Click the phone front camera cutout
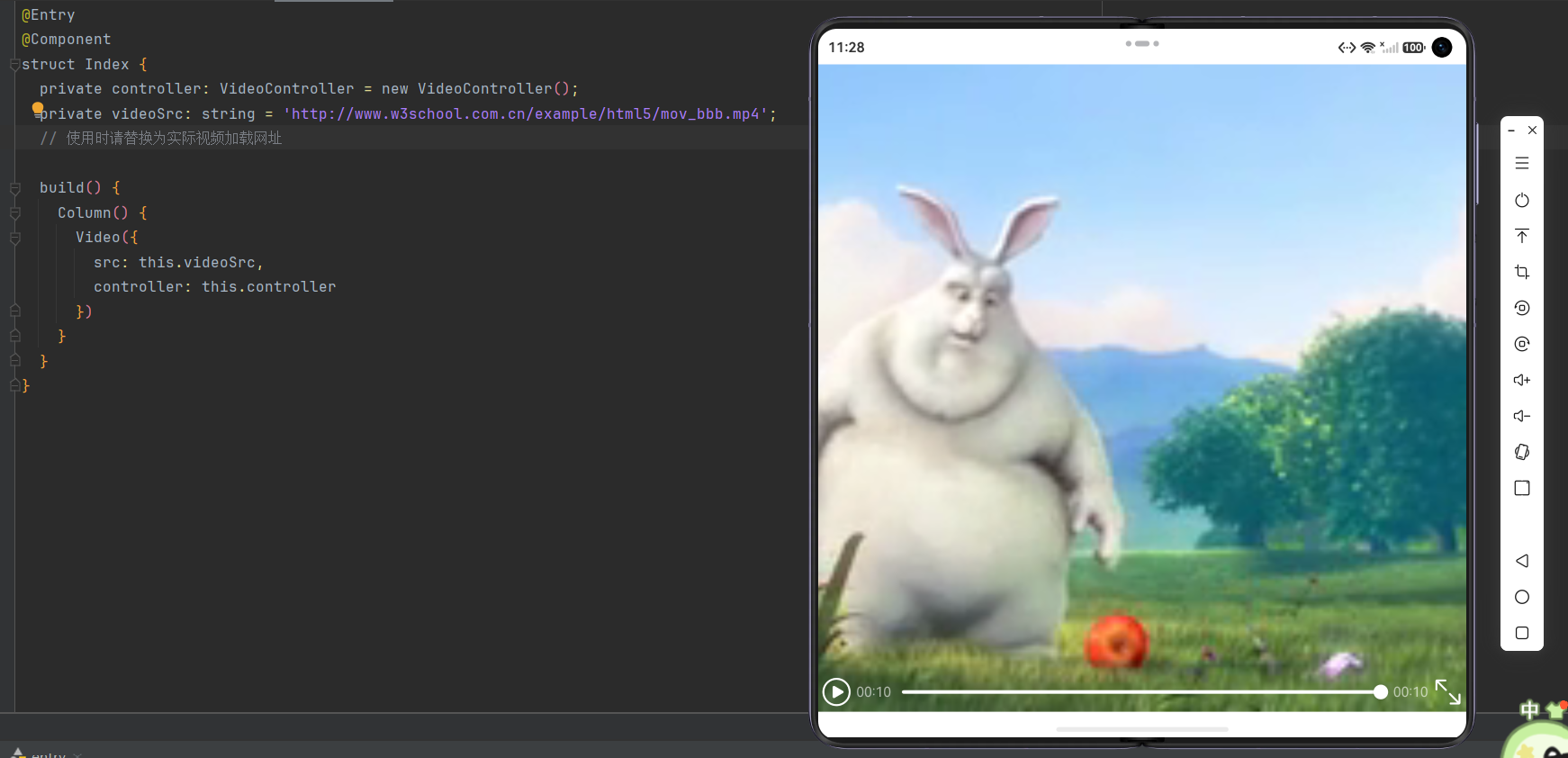The width and height of the screenshot is (1568, 758). tap(1441, 47)
